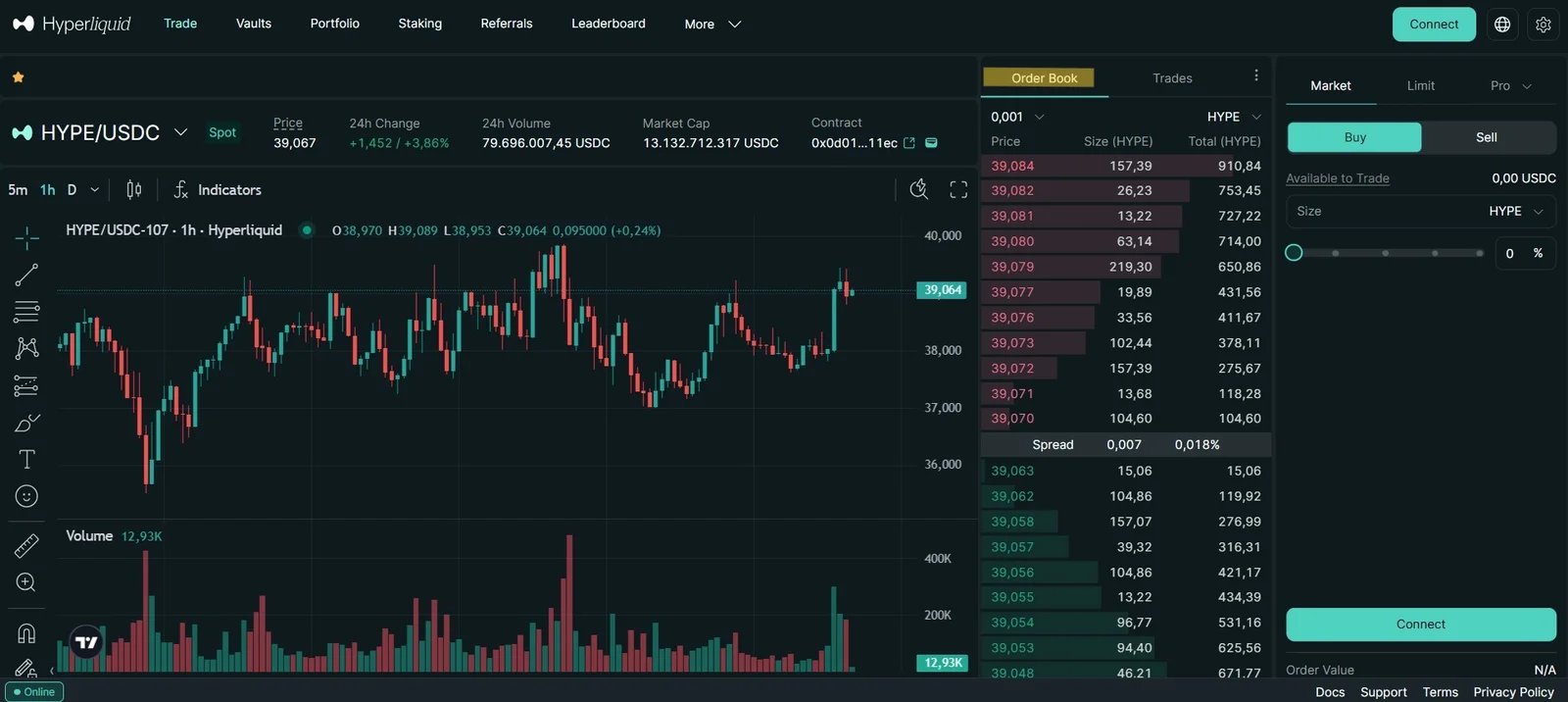Switch to the 1h timeframe
The width and height of the screenshot is (1568, 702).
[47, 190]
